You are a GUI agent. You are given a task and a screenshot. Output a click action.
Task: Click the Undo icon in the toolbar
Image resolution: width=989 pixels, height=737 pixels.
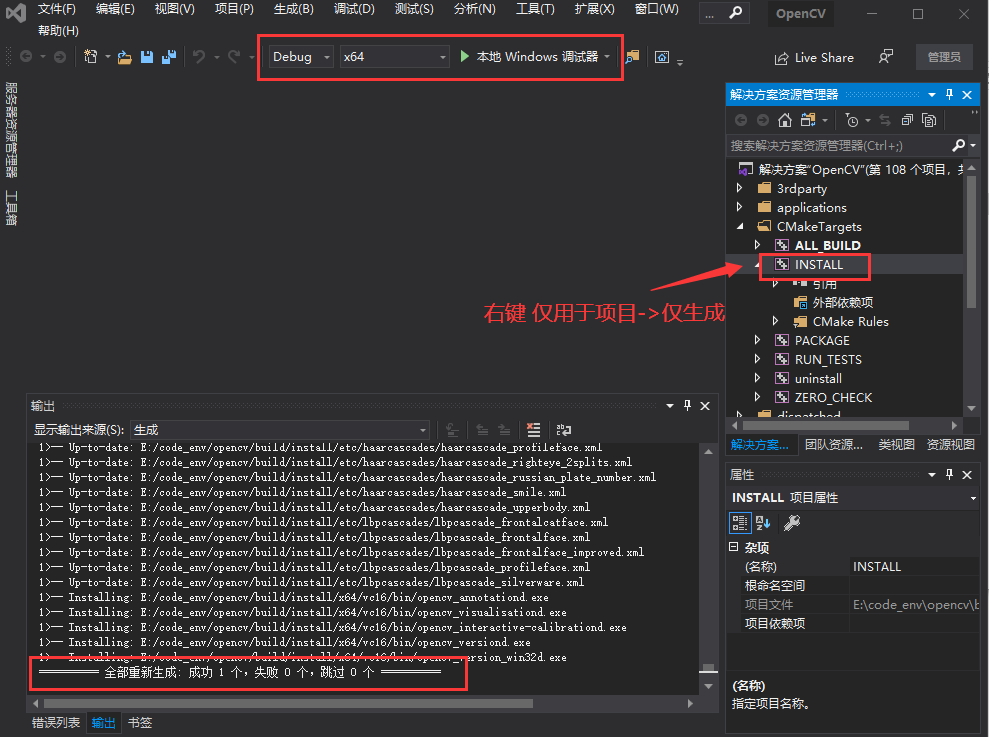pos(198,57)
